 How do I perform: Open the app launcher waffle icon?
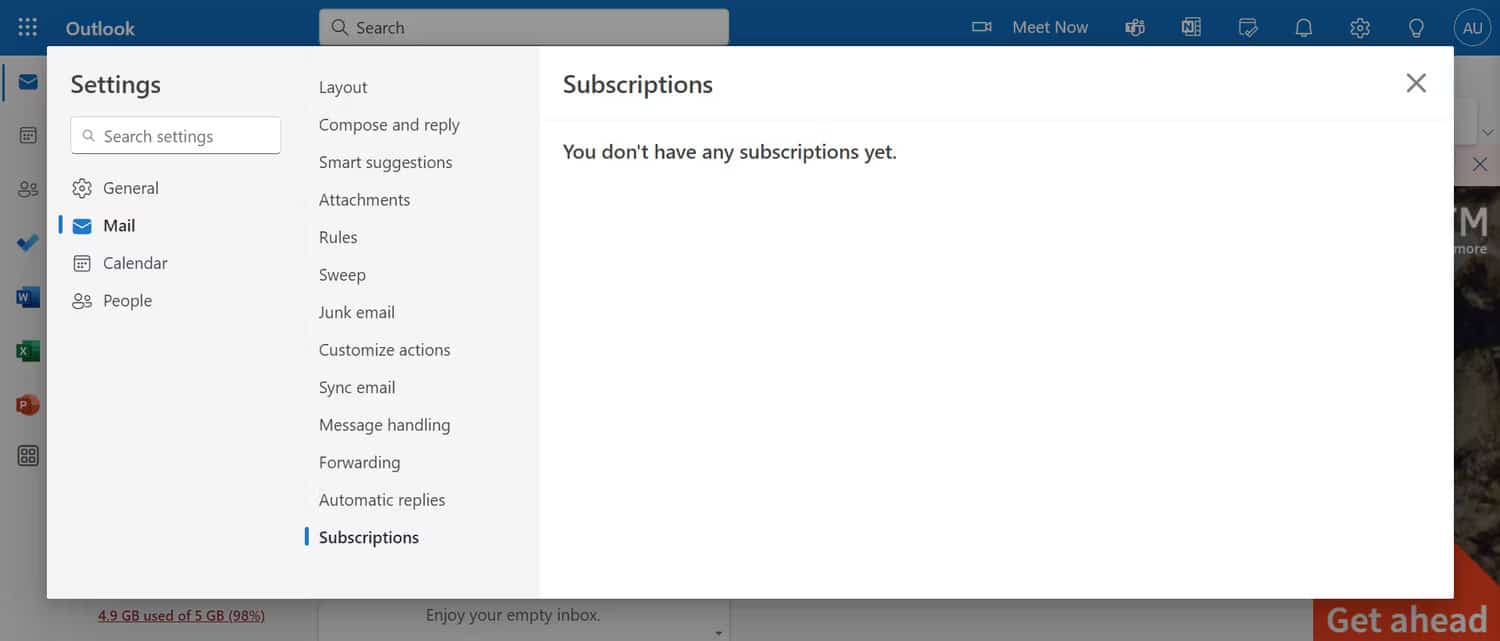(x=28, y=27)
